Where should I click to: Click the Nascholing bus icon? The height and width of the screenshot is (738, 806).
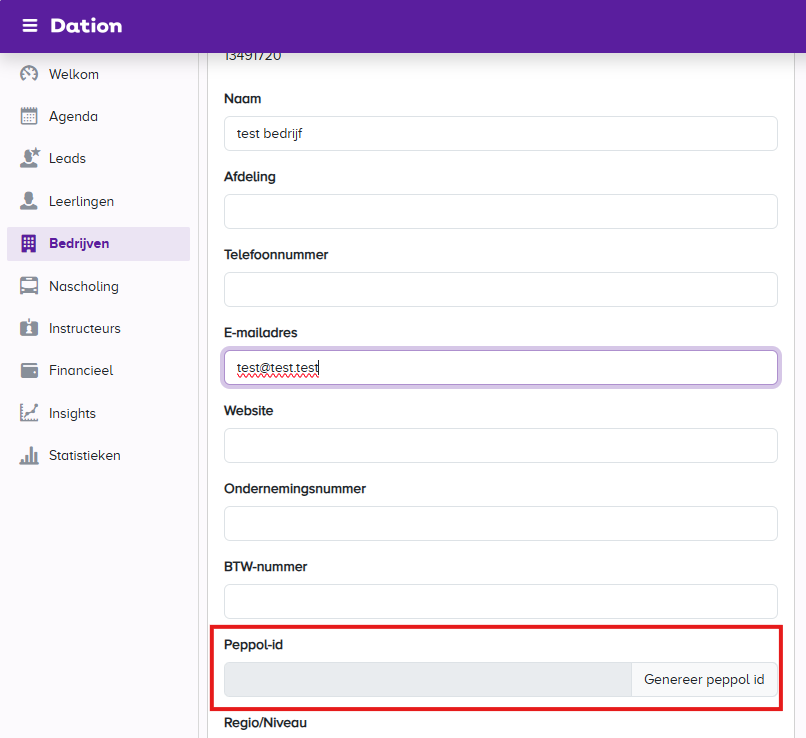pyautogui.click(x=29, y=286)
